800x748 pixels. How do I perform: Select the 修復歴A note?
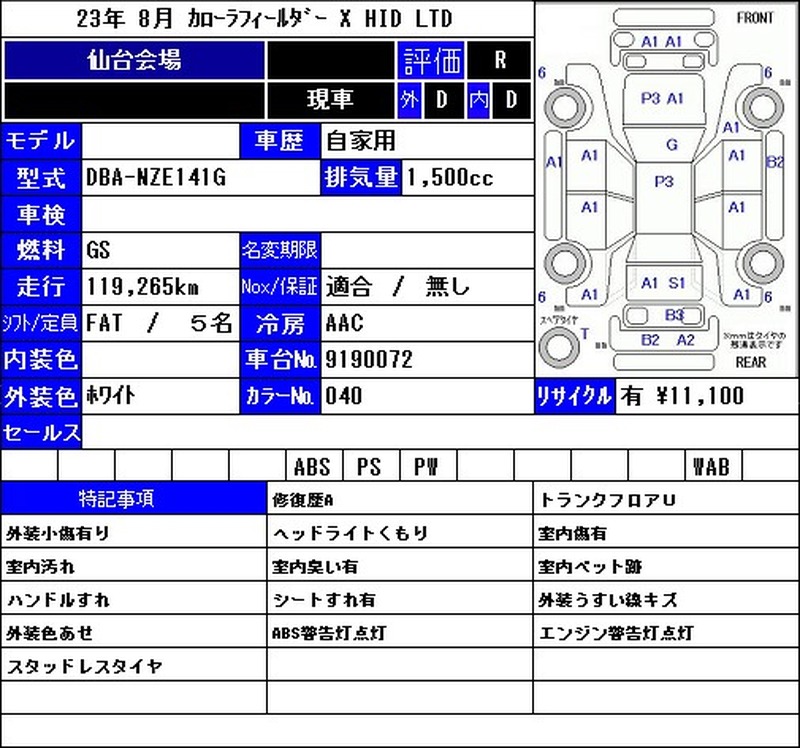click(x=303, y=500)
